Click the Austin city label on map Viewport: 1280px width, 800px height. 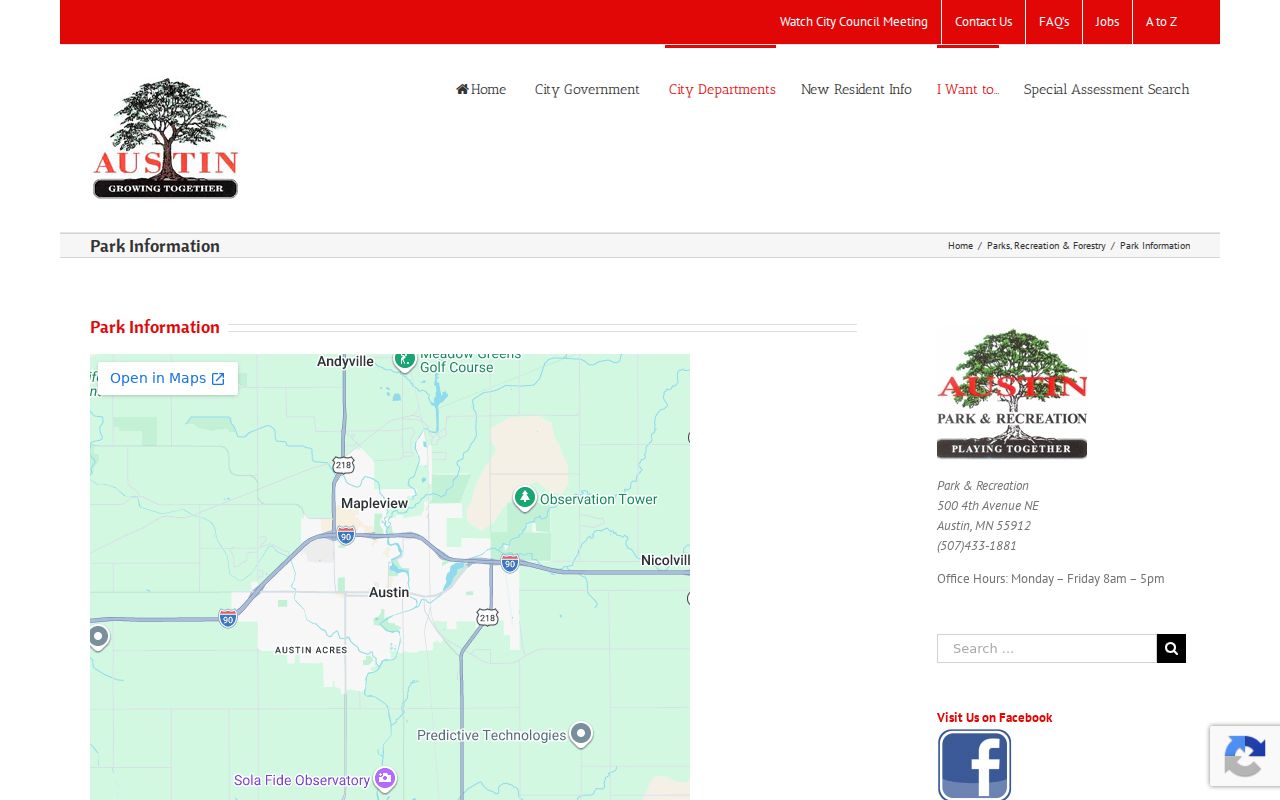[389, 592]
